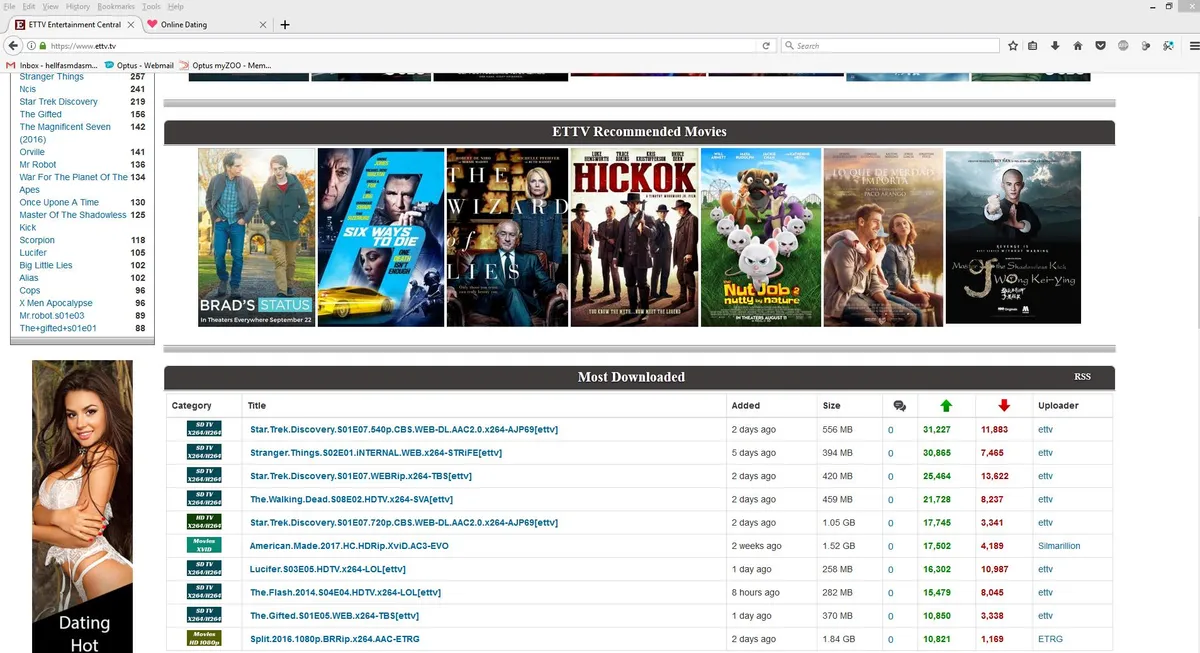1200x653 pixels.
Task: Click category badge of The.Flash.2014.S04E04 row
Action: [204, 591]
